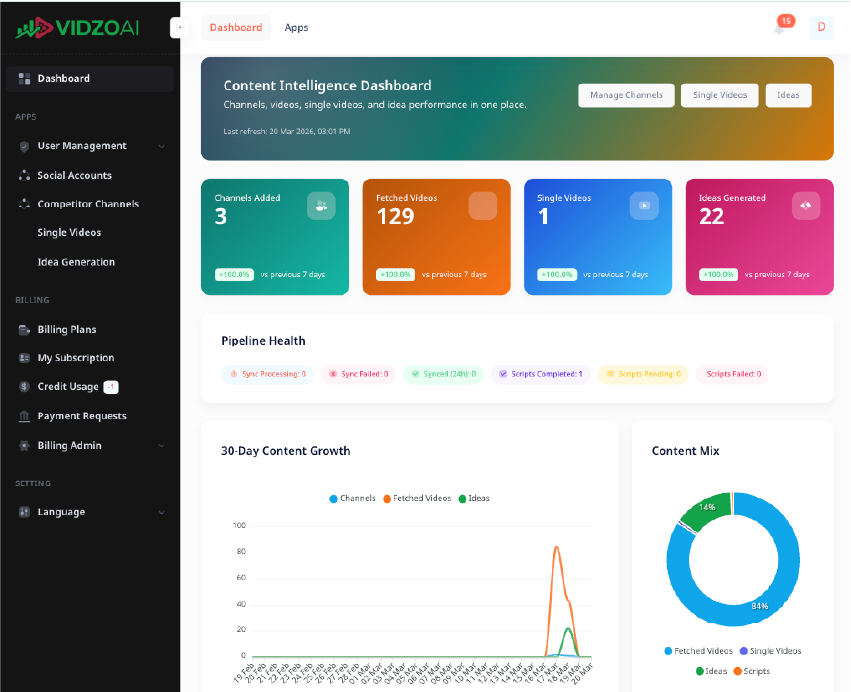Open Idea Generation in the sidebar
851x692 pixels.
pyautogui.click(x=76, y=262)
